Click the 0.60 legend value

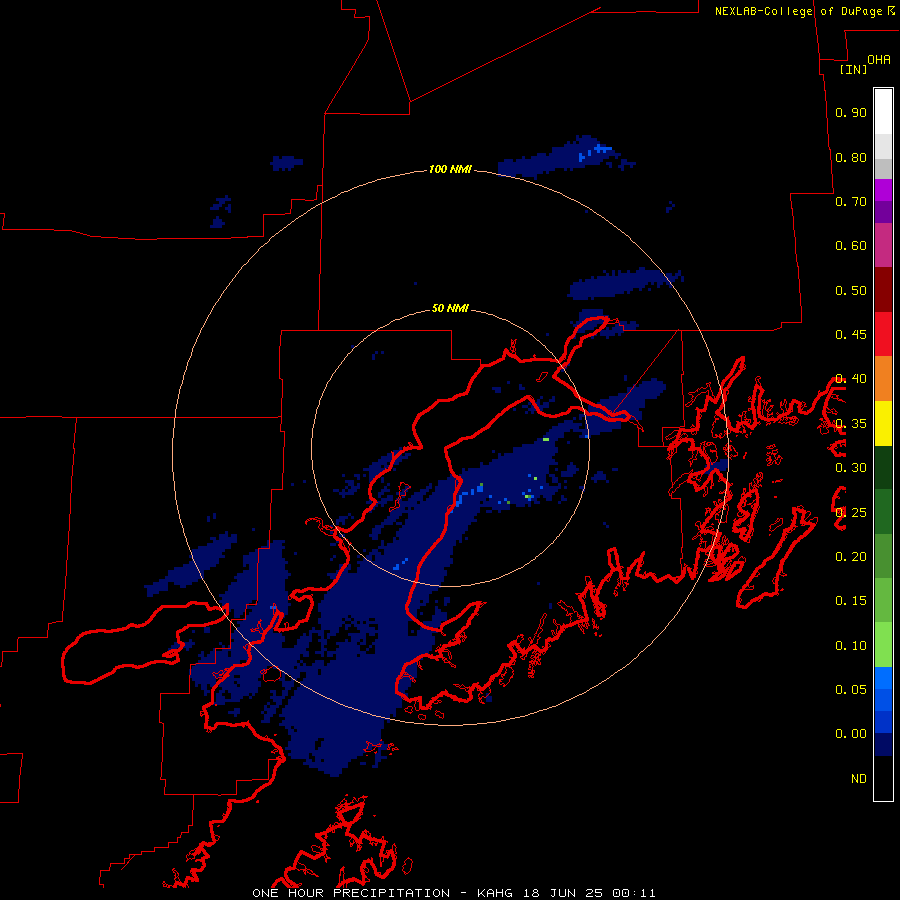coord(851,246)
